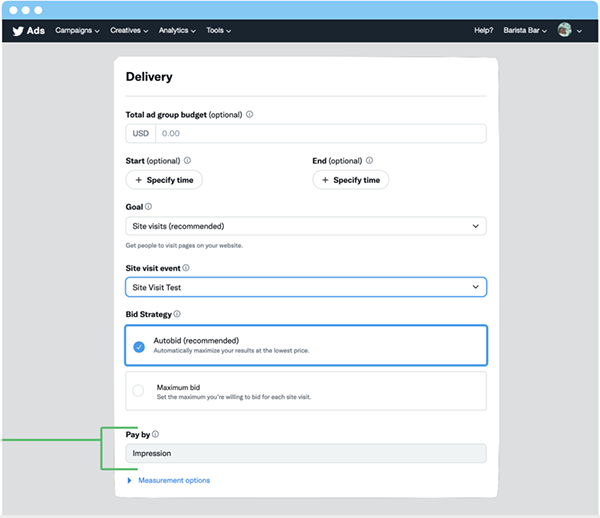Open the Barista Bar account dropdown
The width and height of the screenshot is (600, 518).
tap(525, 31)
